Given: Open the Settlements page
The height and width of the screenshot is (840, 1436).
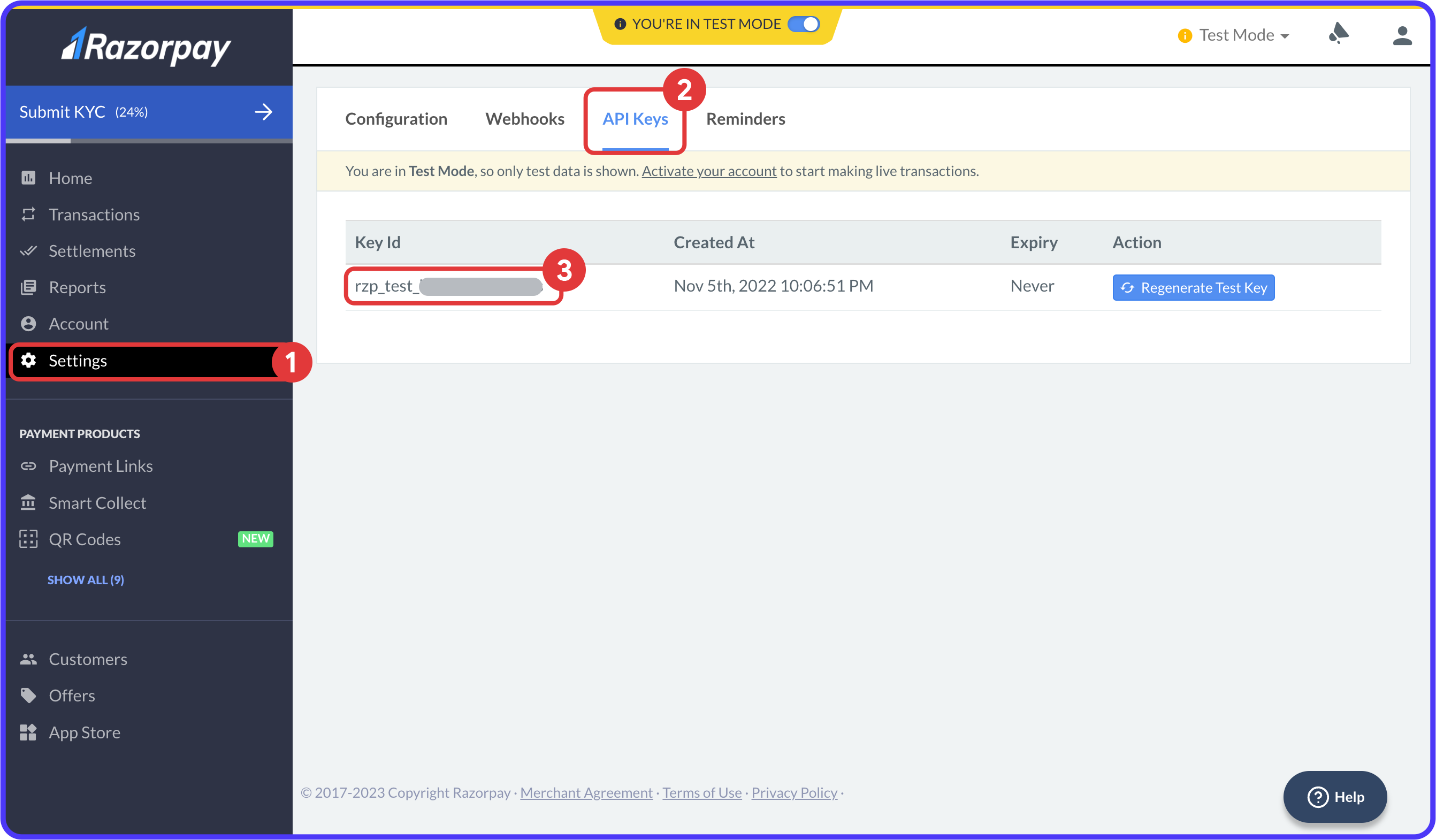Looking at the screenshot, I should [91, 251].
